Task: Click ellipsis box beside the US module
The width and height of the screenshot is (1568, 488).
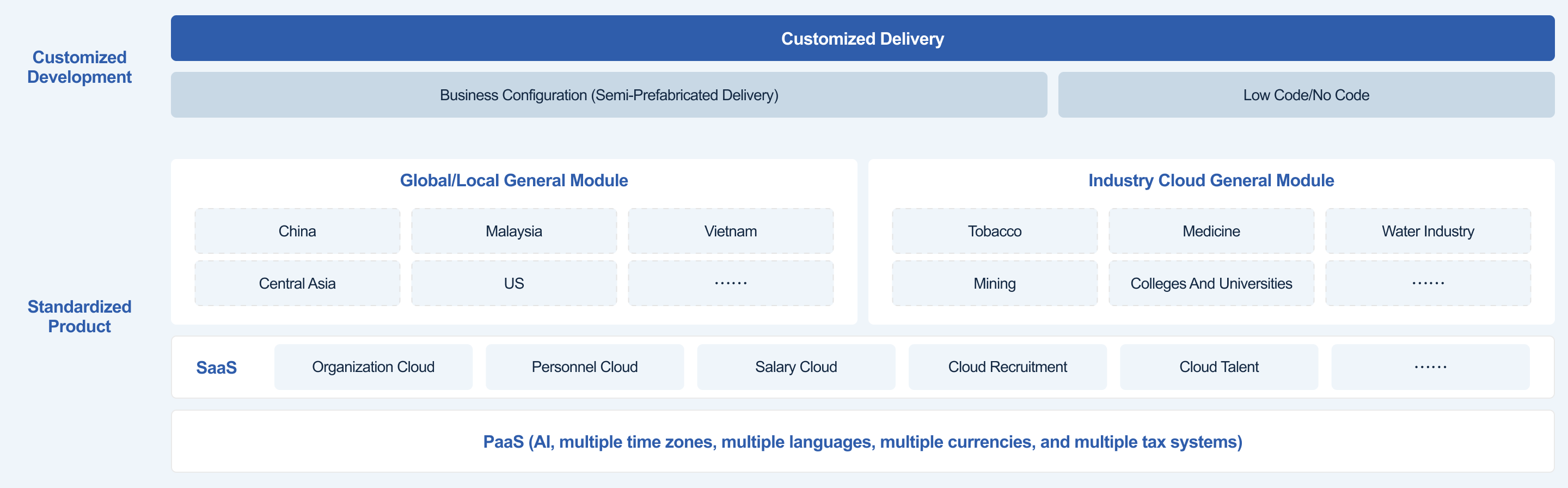Action: pos(731,283)
